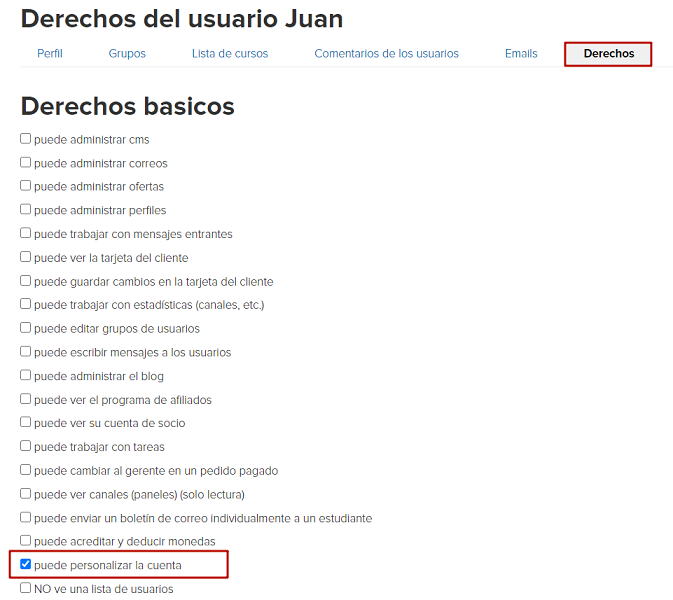Enable 'puede guardar cambios en la tarjeta del cliente'
This screenshot has width=673, height=600.
[26, 281]
